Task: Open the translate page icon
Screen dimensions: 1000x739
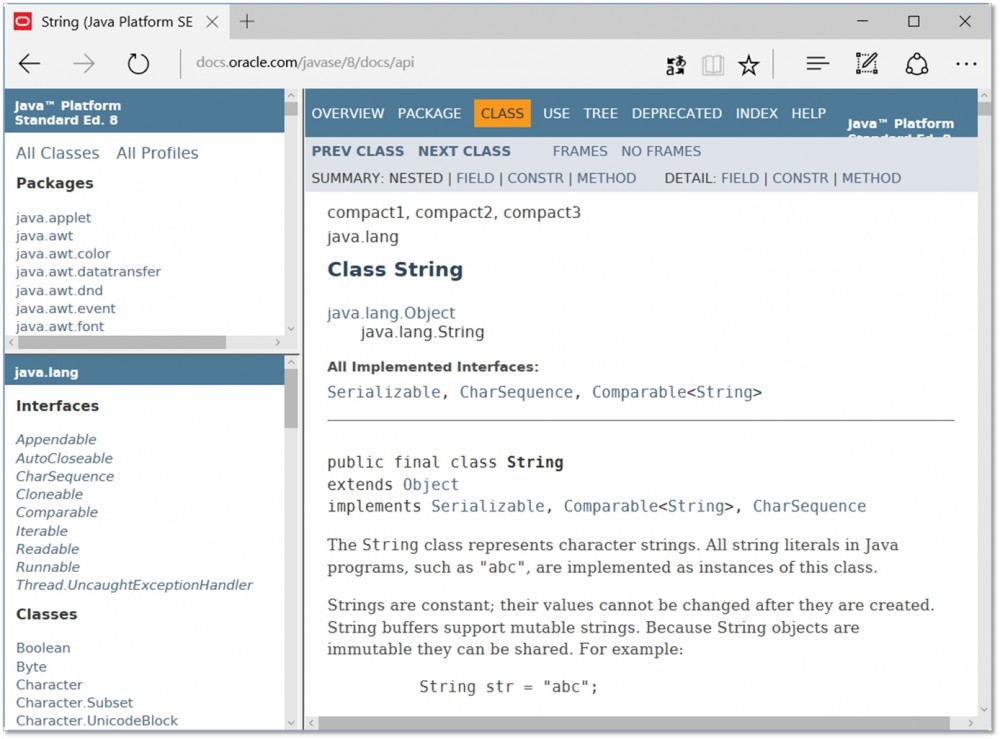Action: [675, 64]
